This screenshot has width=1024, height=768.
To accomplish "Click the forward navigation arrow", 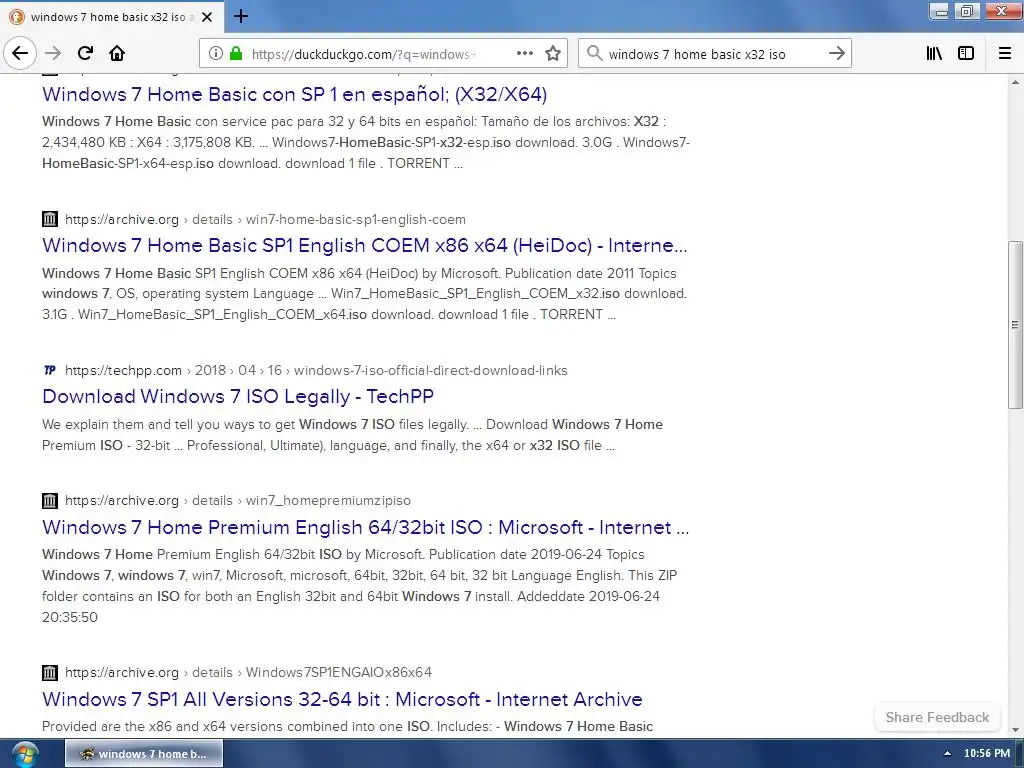I will [54, 53].
